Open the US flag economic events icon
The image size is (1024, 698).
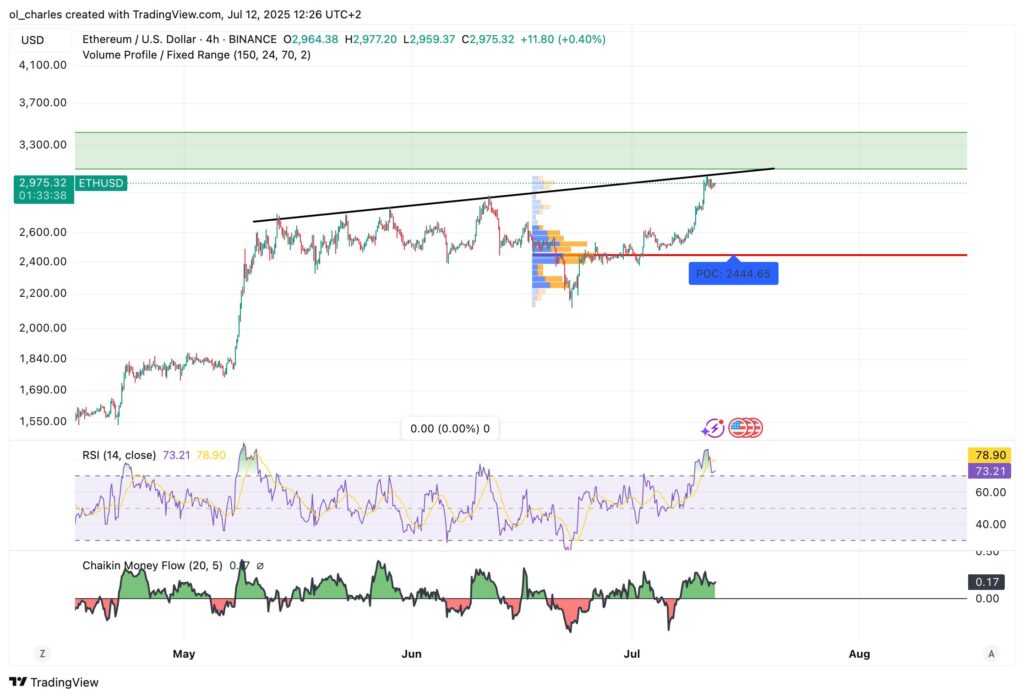point(743,427)
